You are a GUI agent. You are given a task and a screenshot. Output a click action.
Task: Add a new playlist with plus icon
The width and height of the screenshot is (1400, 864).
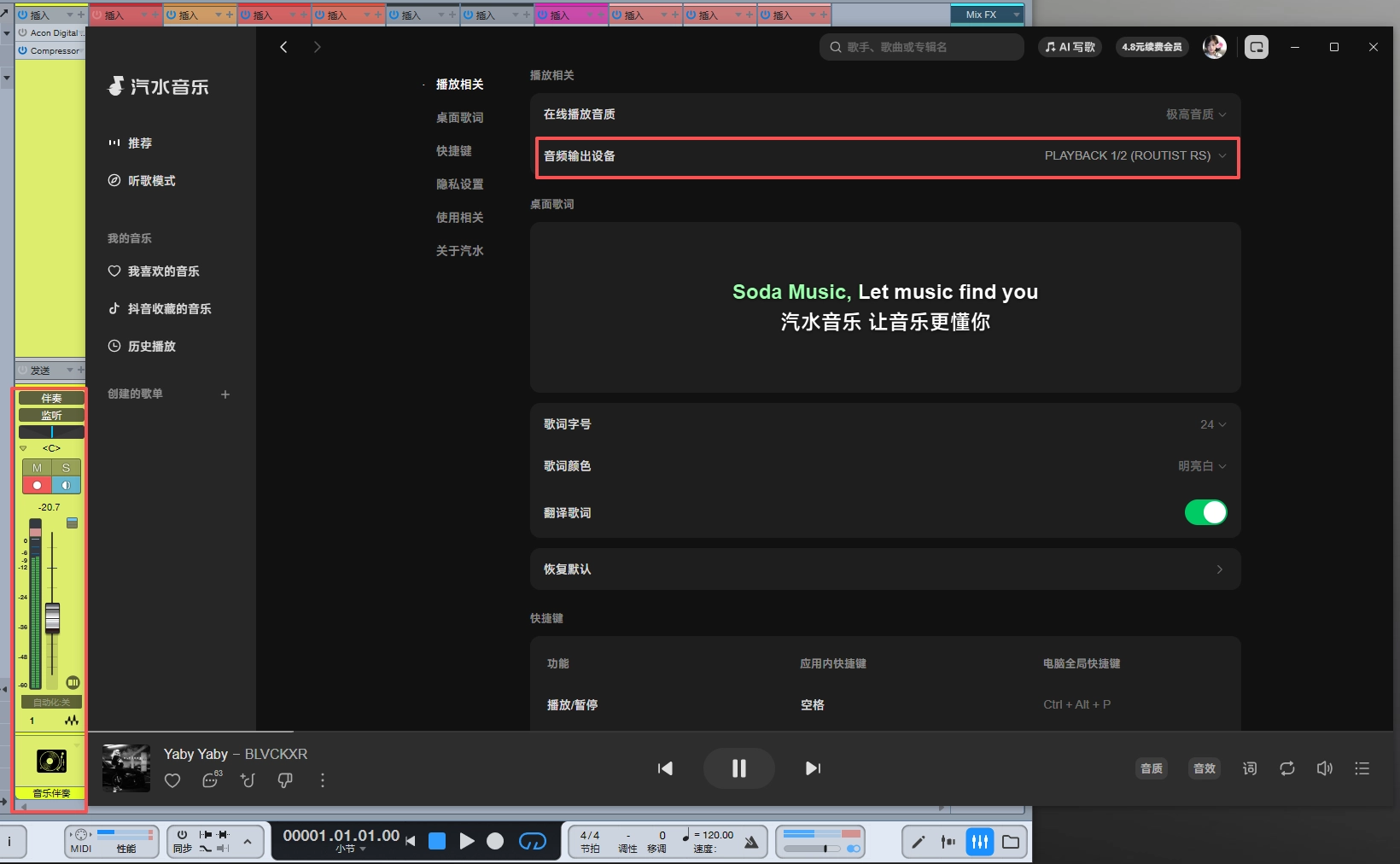[x=225, y=394]
